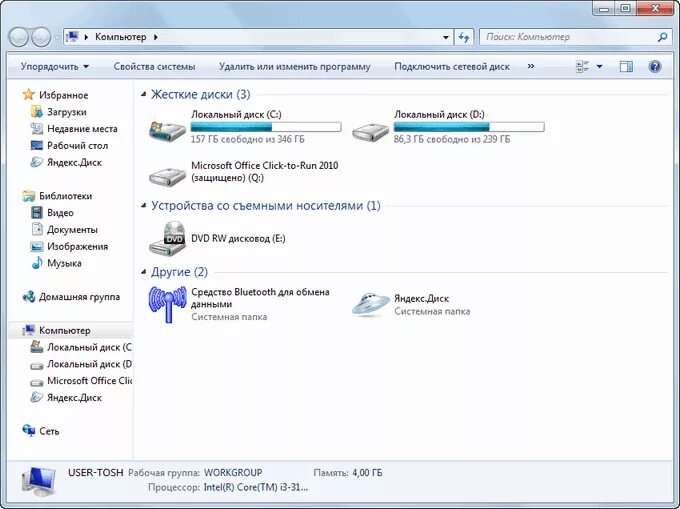Open the view options dropdown arrow

point(599,66)
